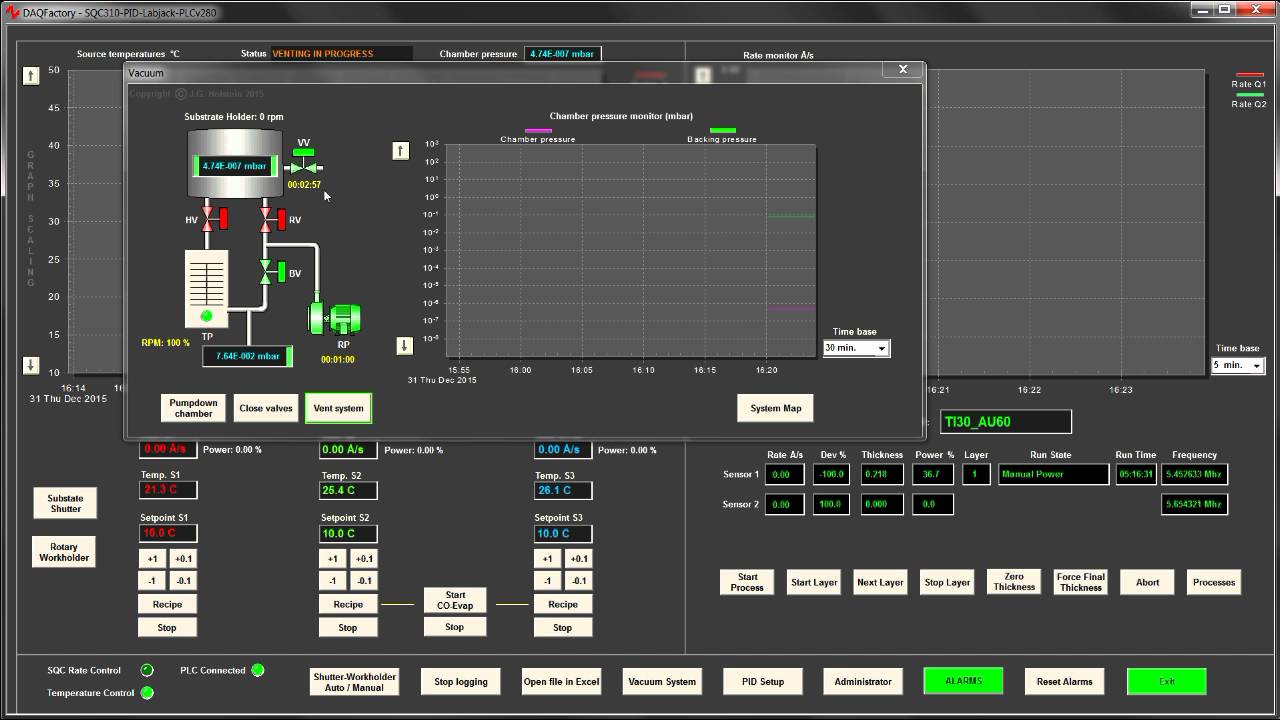Viewport: 1280px width, 720px height.
Task: Click the TP turbo pump icon
Action: click(x=207, y=287)
